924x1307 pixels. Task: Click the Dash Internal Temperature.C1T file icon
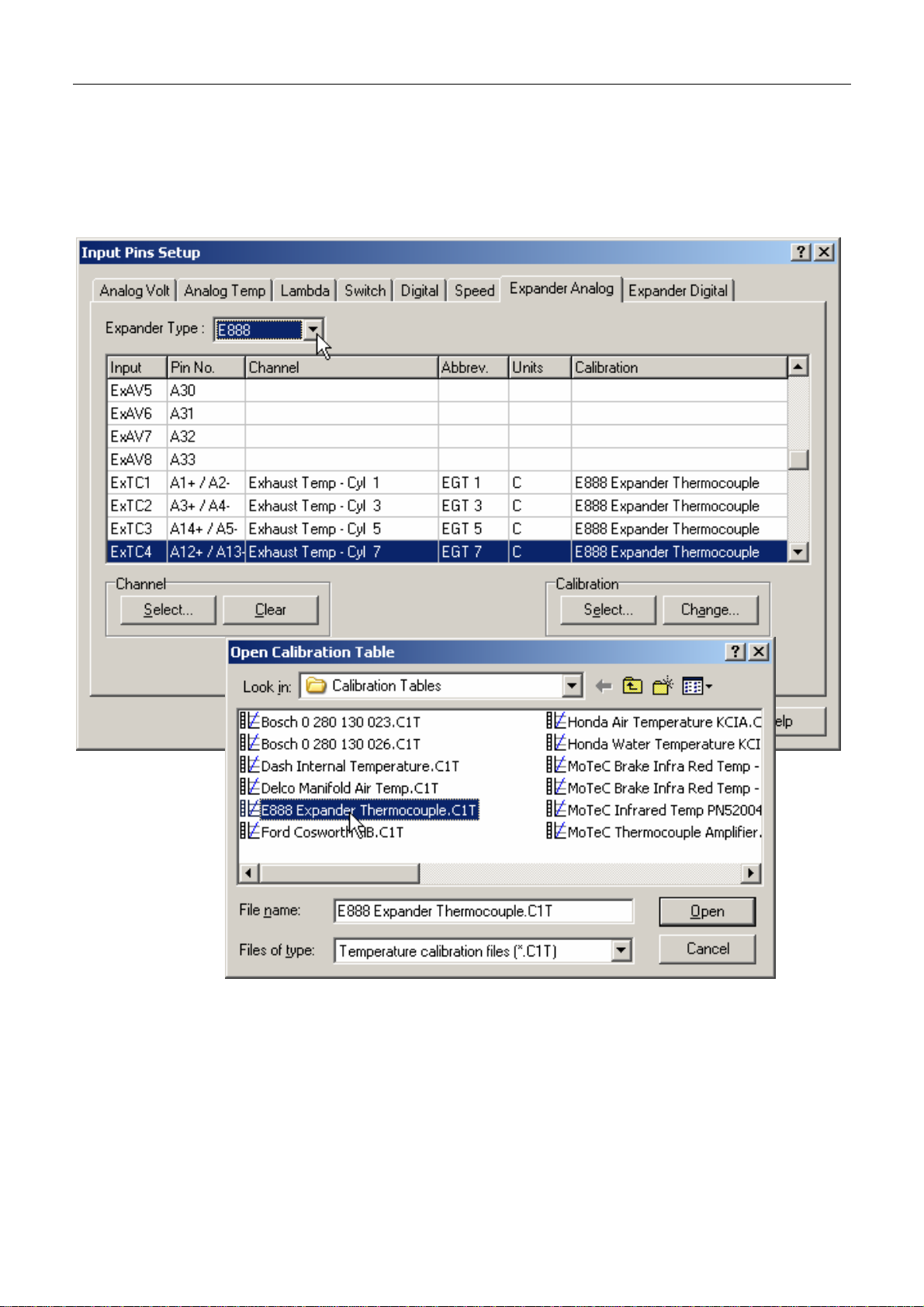(249, 765)
